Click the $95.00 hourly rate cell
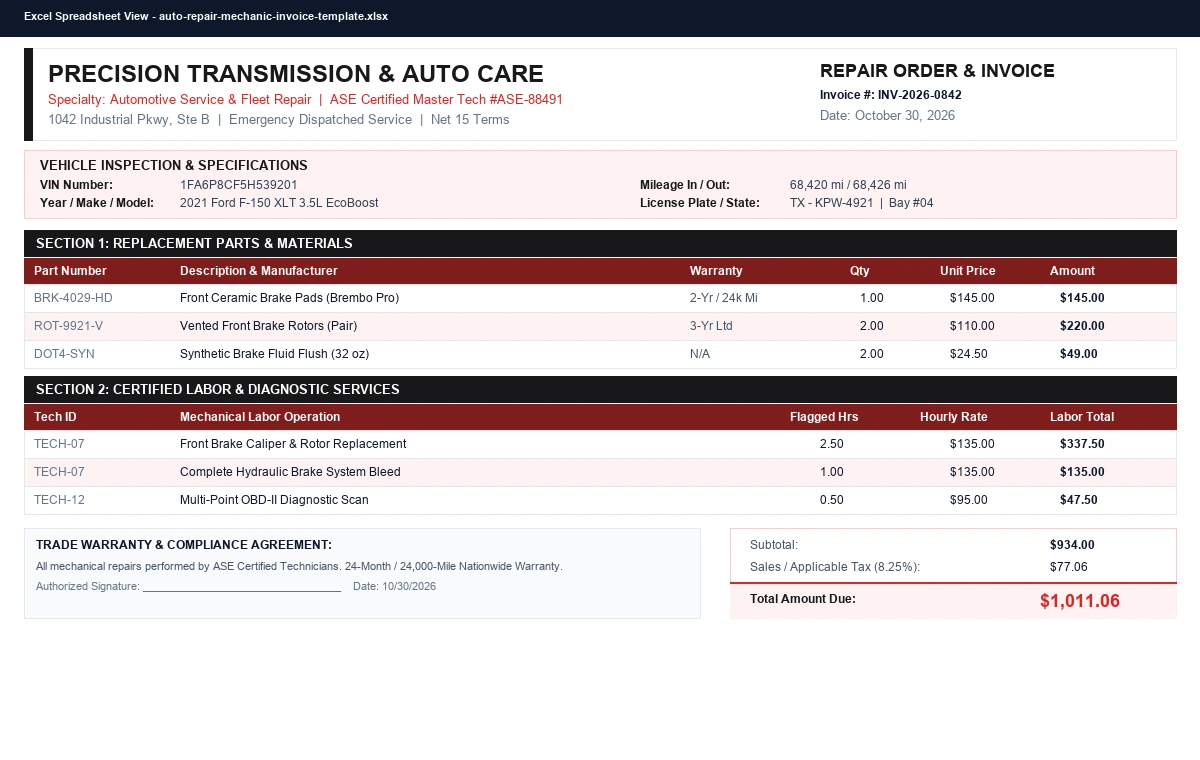1200x760 pixels. point(969,500)
